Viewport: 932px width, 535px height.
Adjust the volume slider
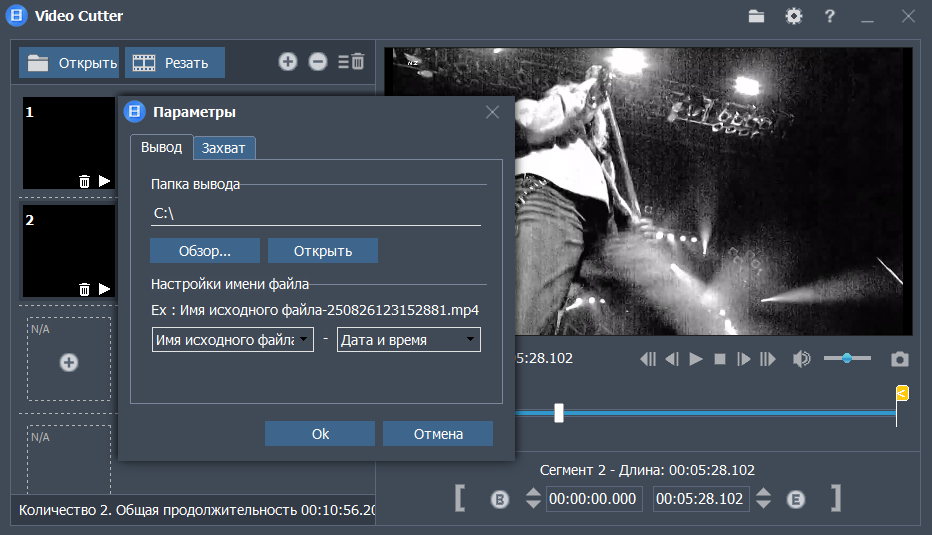coord(847,358)
